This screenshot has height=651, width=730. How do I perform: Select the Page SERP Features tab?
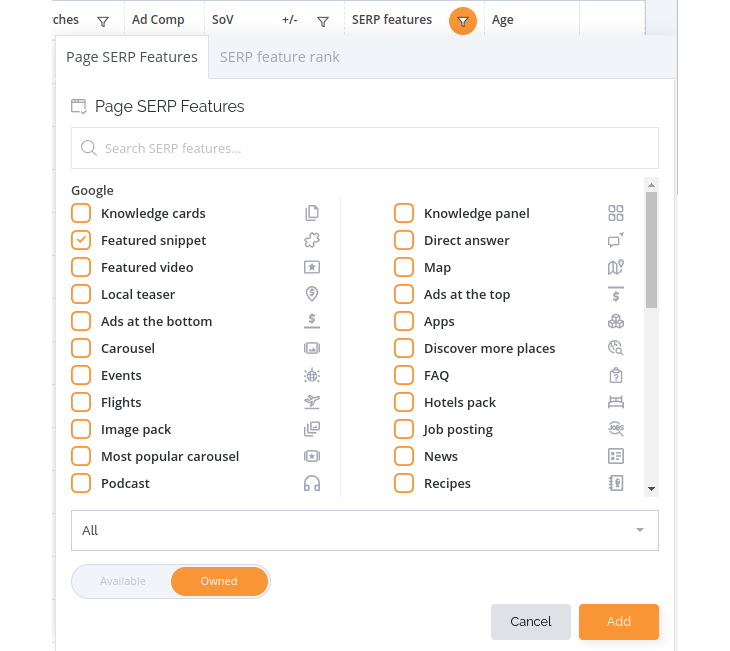132,57
